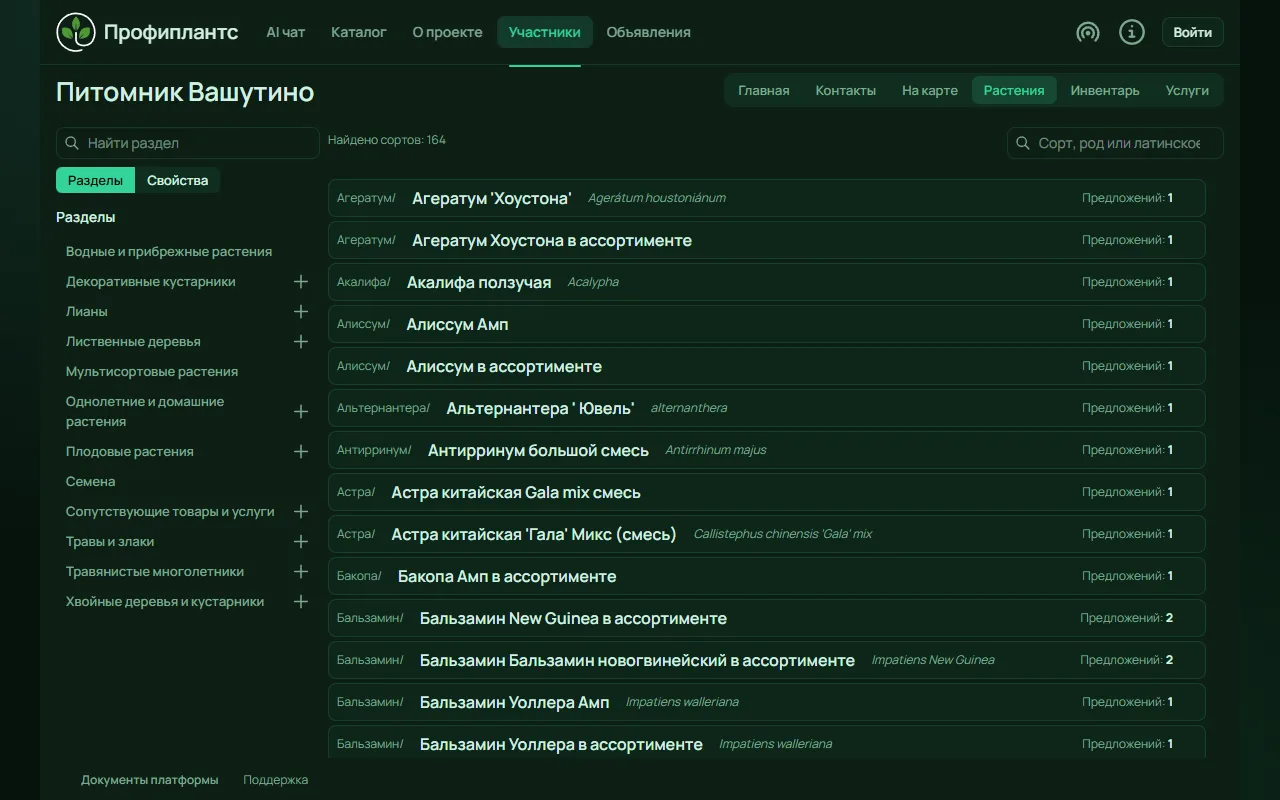Expand the Лианы section
Image resolution: width=1280 pixels, height=800 pixels.
pos(301,312)
